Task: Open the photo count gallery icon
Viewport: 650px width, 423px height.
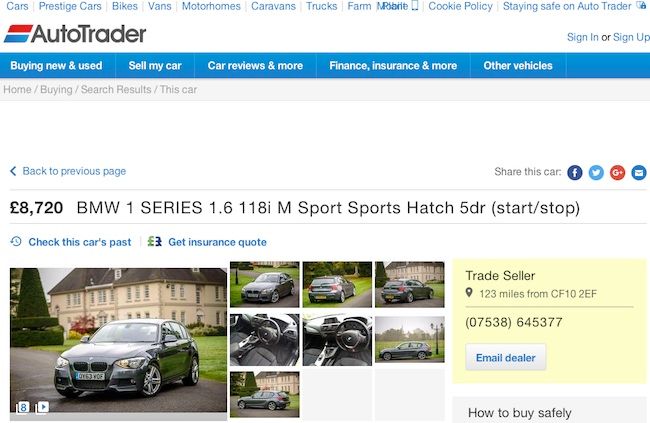Action: 22,408
